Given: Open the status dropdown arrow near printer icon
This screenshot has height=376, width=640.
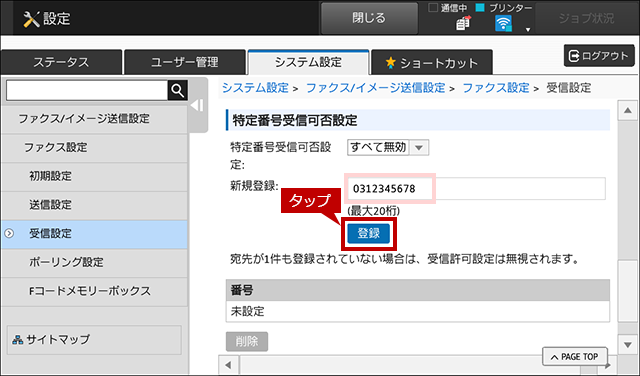Looking at the screenshot, I should 528,29.
